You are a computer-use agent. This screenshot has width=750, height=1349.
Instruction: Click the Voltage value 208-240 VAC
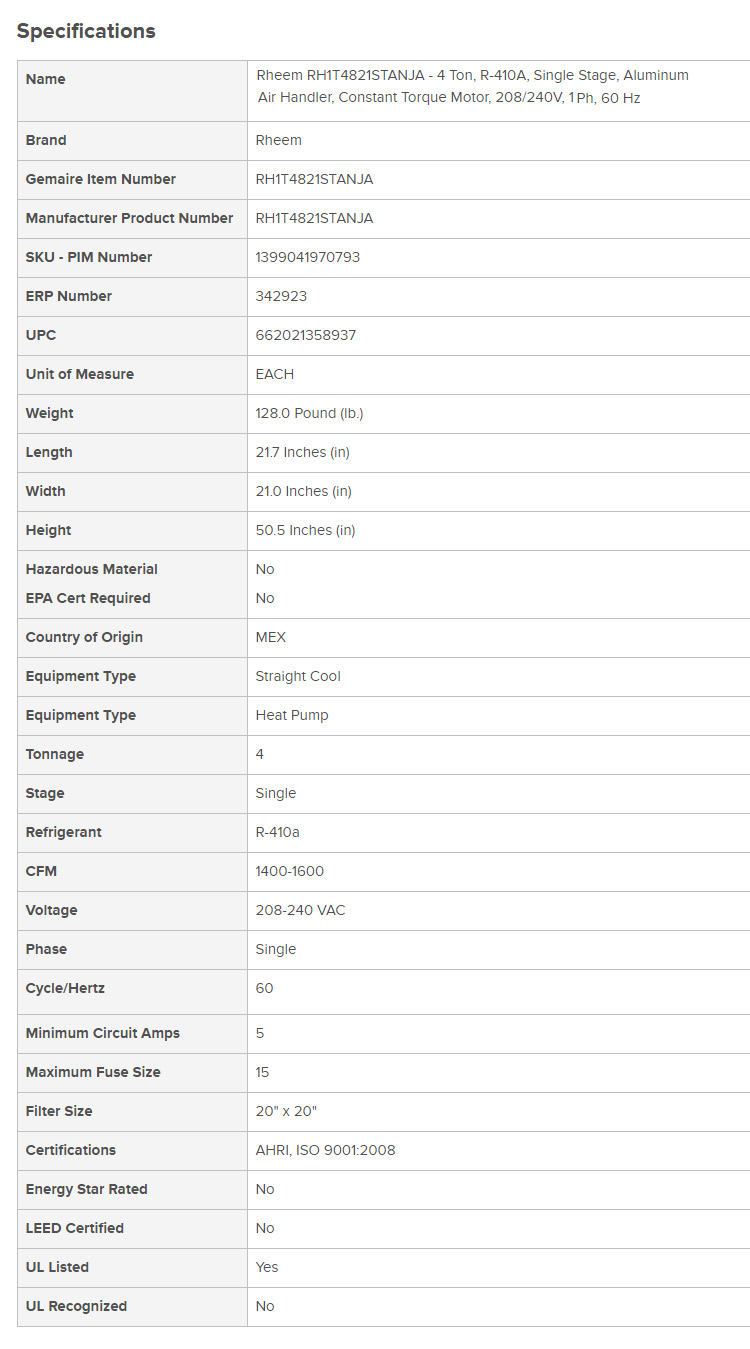(x=300, y=910)
